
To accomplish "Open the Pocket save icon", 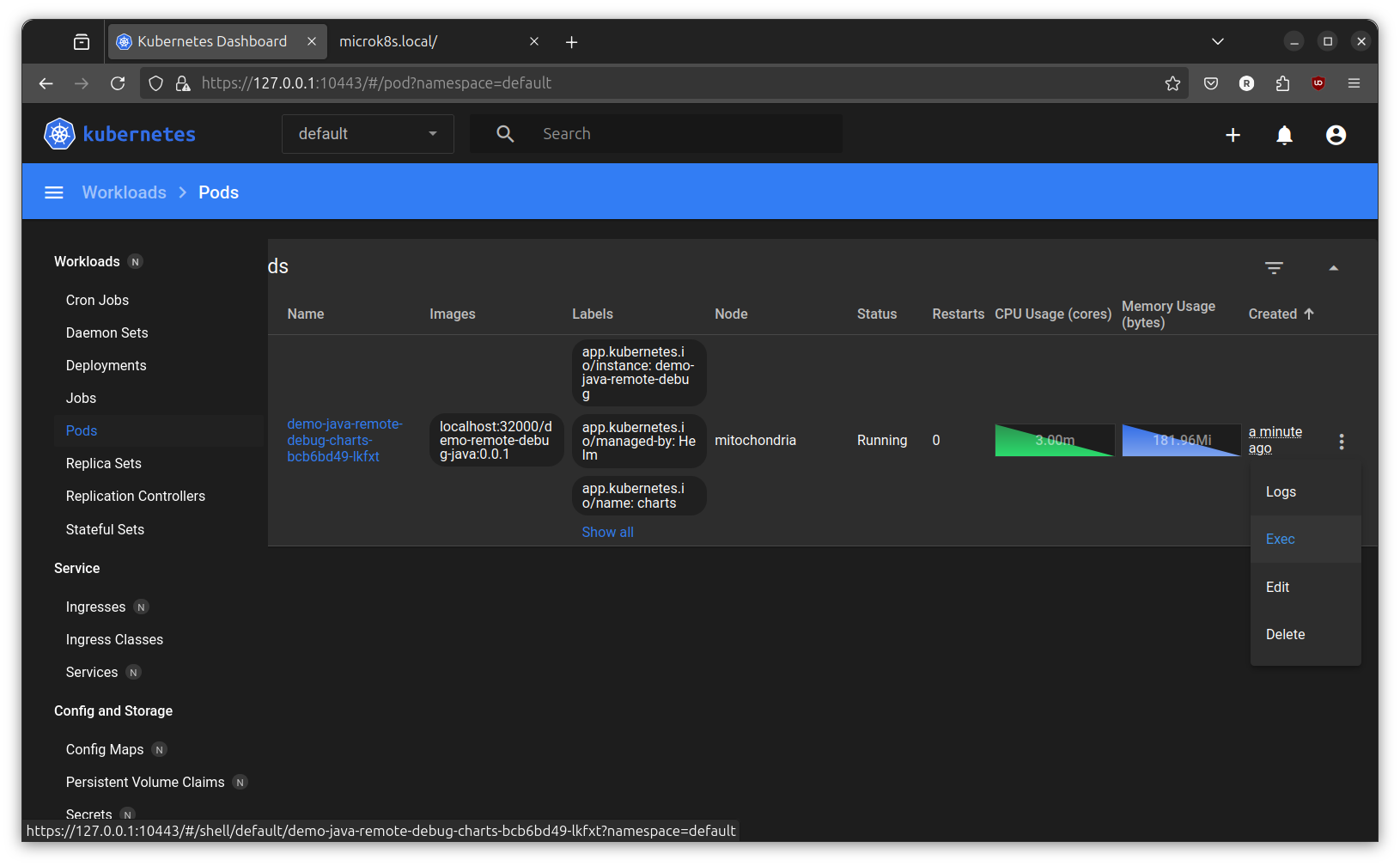I will pyautogui.click(x=1211, y=83).
